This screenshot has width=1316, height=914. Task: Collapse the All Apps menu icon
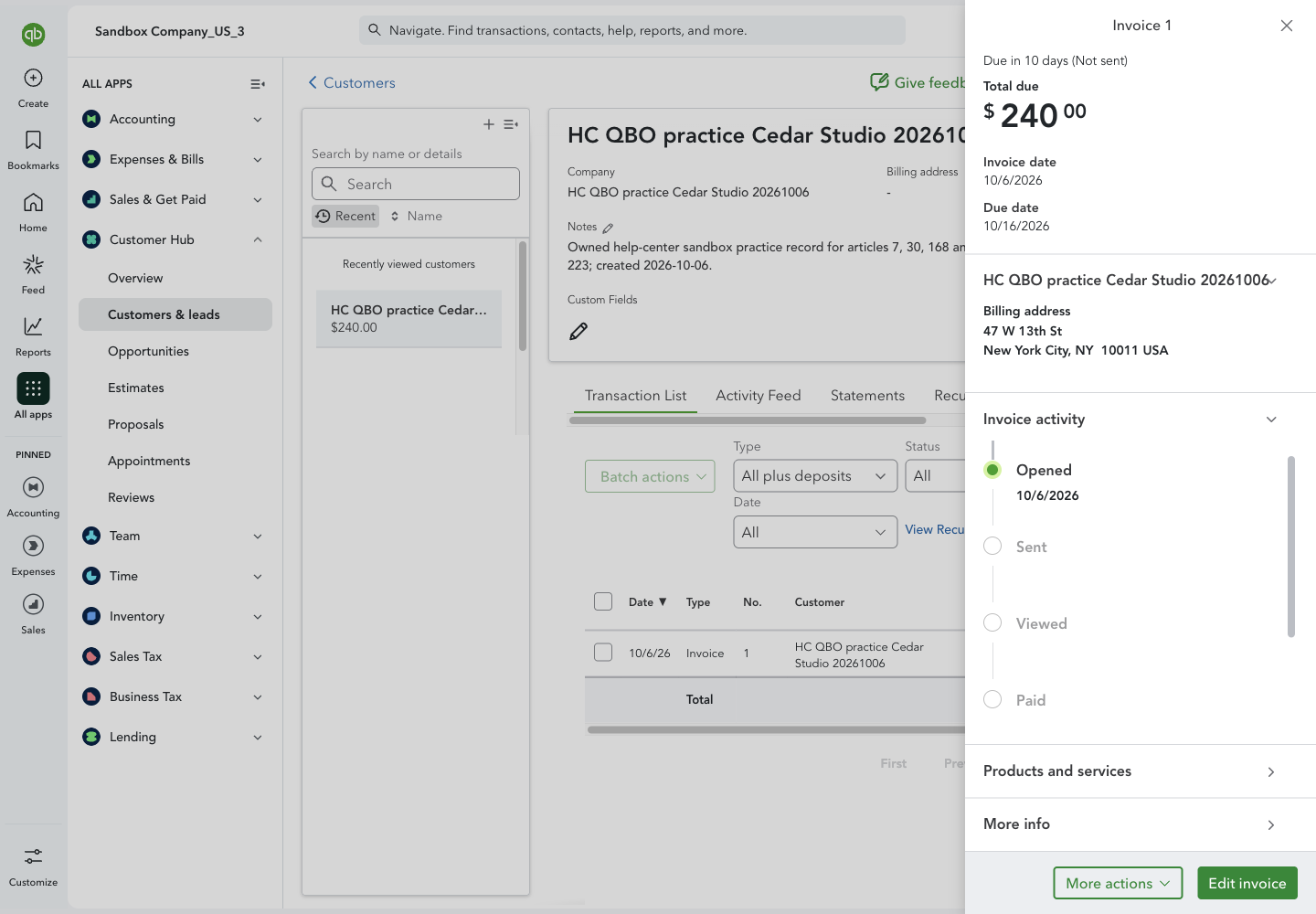258,84
